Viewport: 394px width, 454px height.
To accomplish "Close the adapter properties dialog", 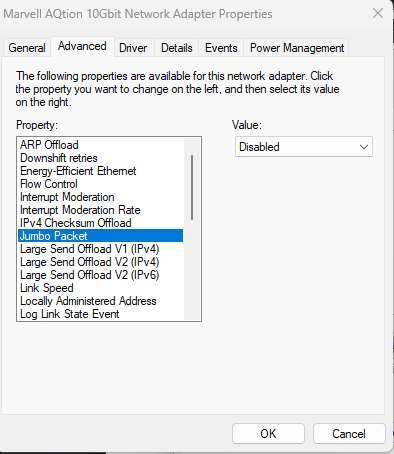I will coord(378,14).
